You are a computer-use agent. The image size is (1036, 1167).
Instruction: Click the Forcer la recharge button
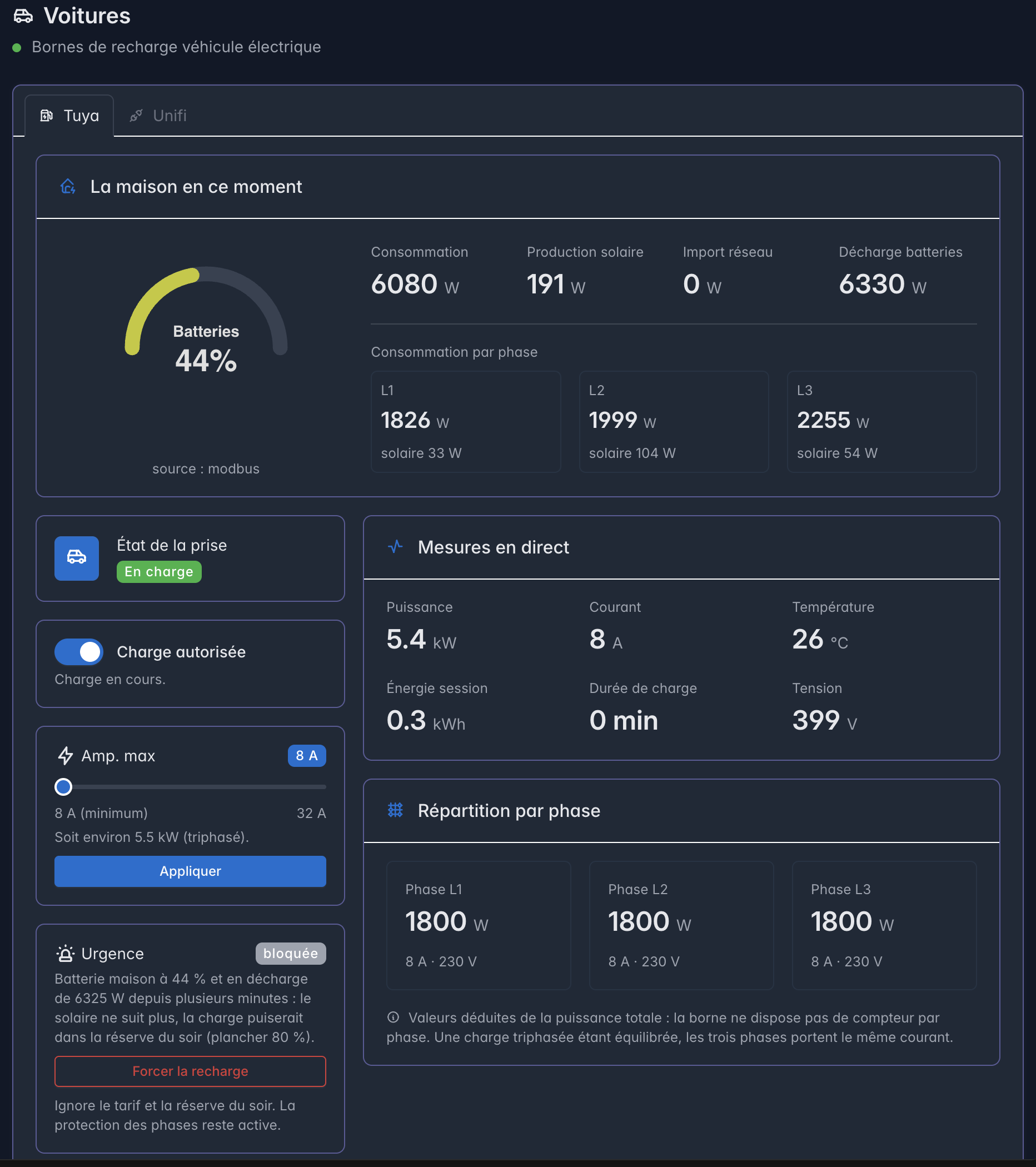coord(190,1071)
